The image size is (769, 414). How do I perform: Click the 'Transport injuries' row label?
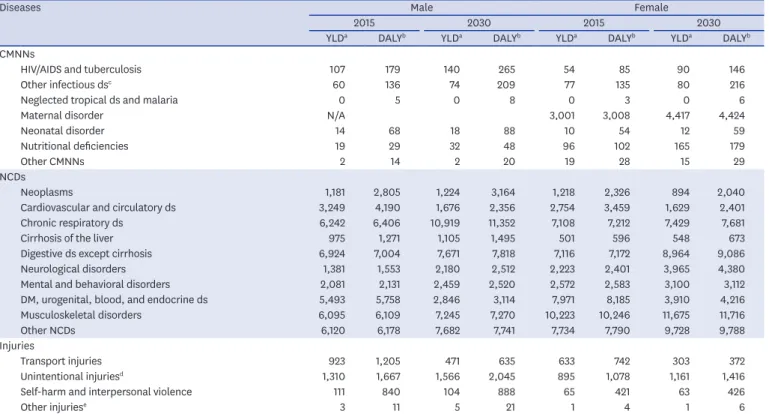pyautogui.click(x=61, y=361)
